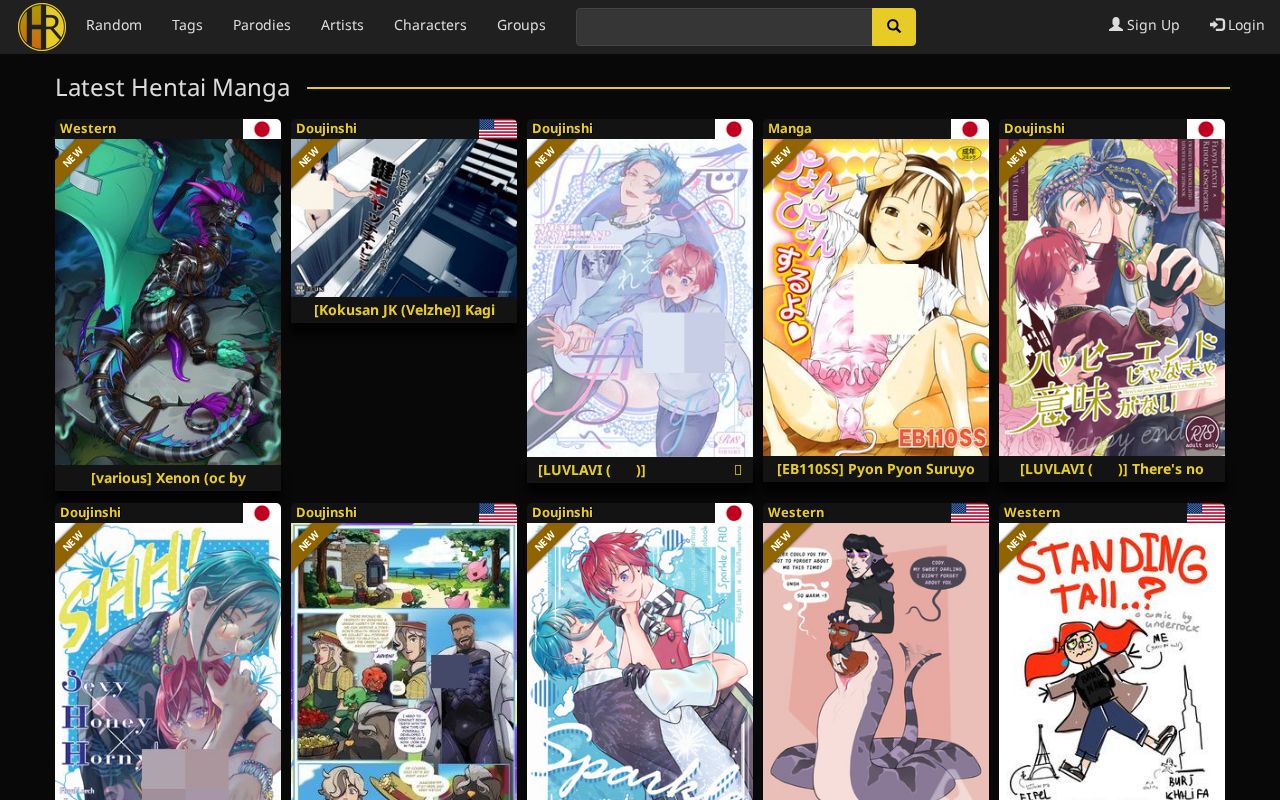Screen dimensions: 1280x800
Task: Open the Random menu item
Action: 114,25
